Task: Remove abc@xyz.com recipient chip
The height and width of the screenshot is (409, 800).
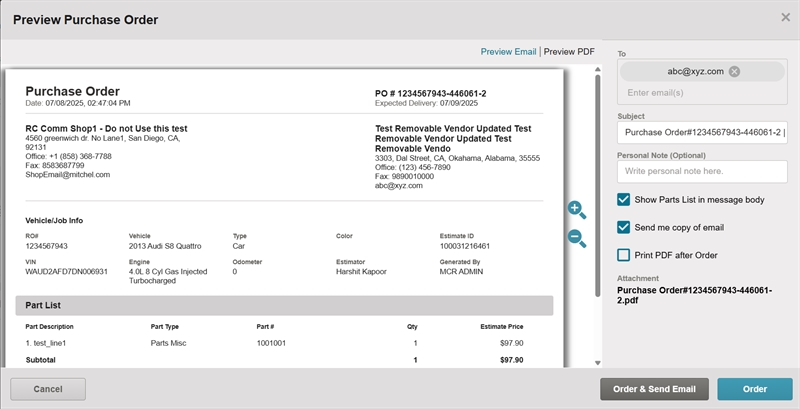Action: (x=734, y=71)
